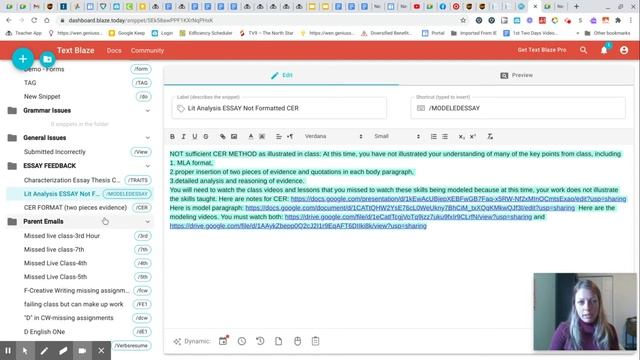
Task: Select the recorder pen drawing tool
Action: [44, 351]
